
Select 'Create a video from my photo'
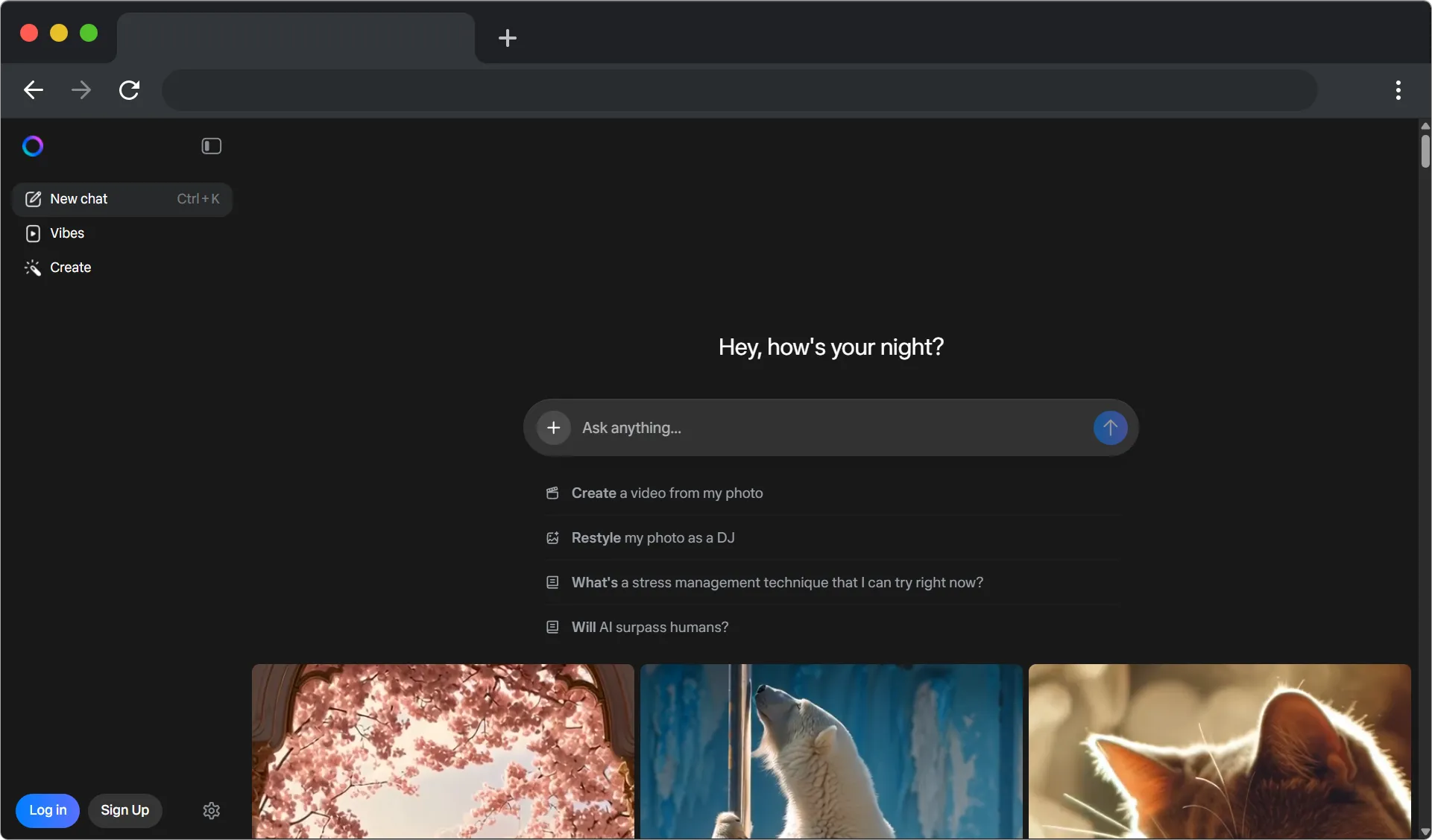click(666, 493)
